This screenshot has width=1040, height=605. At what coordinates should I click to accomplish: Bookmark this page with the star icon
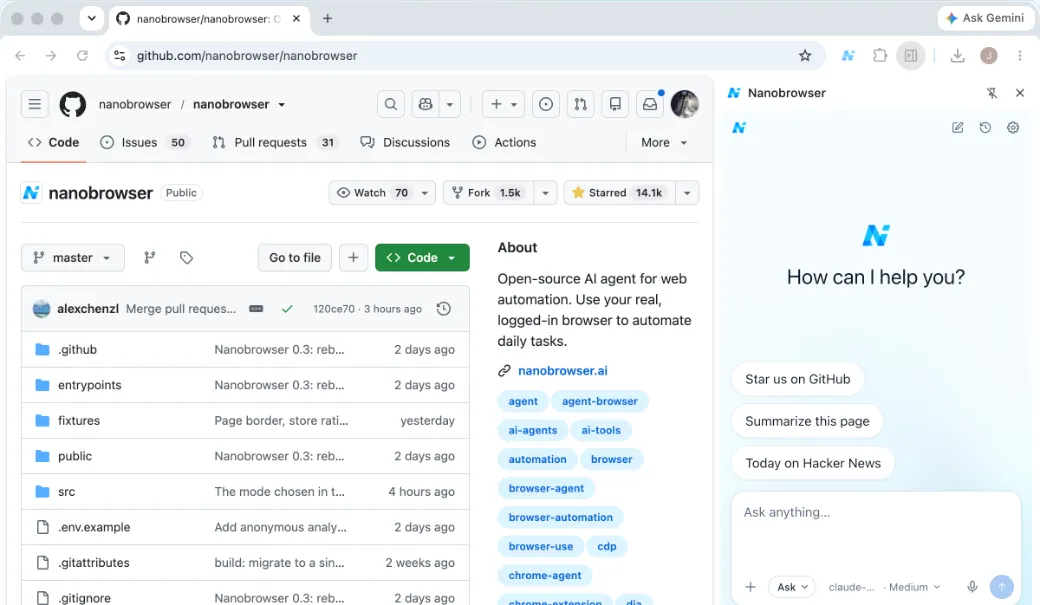(805, 56)
